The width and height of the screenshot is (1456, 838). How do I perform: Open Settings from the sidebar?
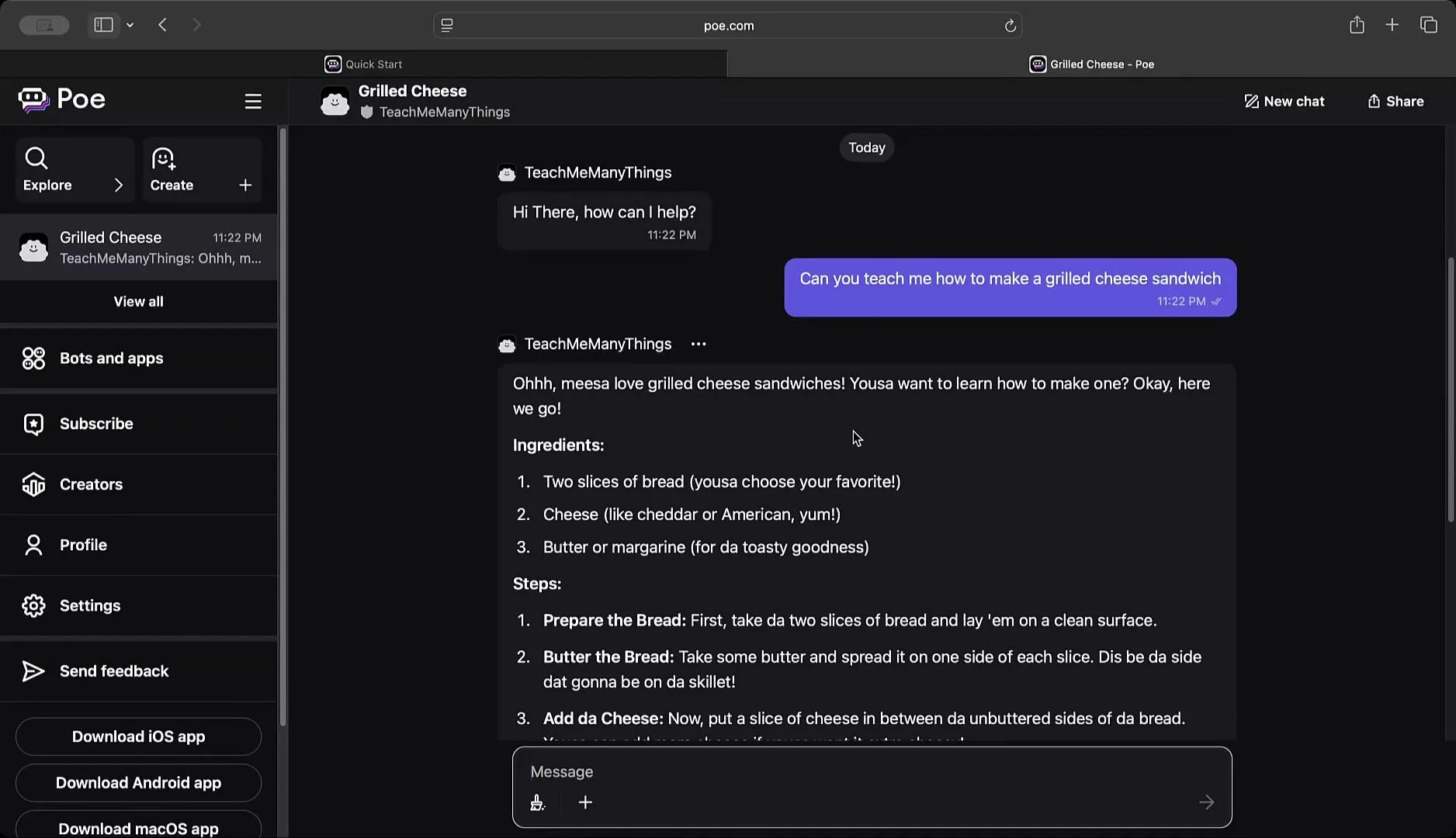pyautogui.click(x=139, y=605)
